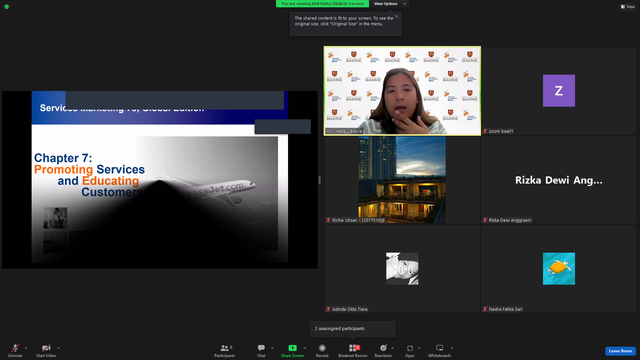
Task: Open Breakout Rooms
Action: click(x=353, y=350)
